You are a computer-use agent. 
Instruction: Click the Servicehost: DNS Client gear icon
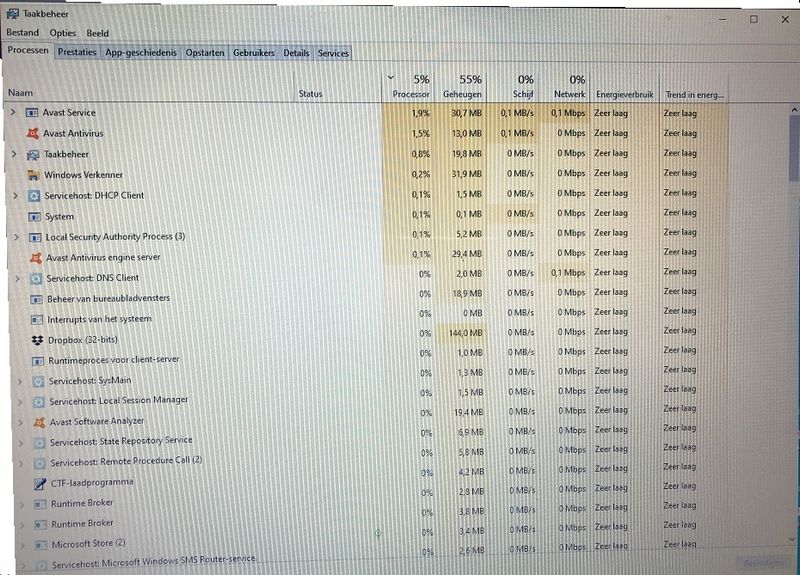(x=36, y=278)
